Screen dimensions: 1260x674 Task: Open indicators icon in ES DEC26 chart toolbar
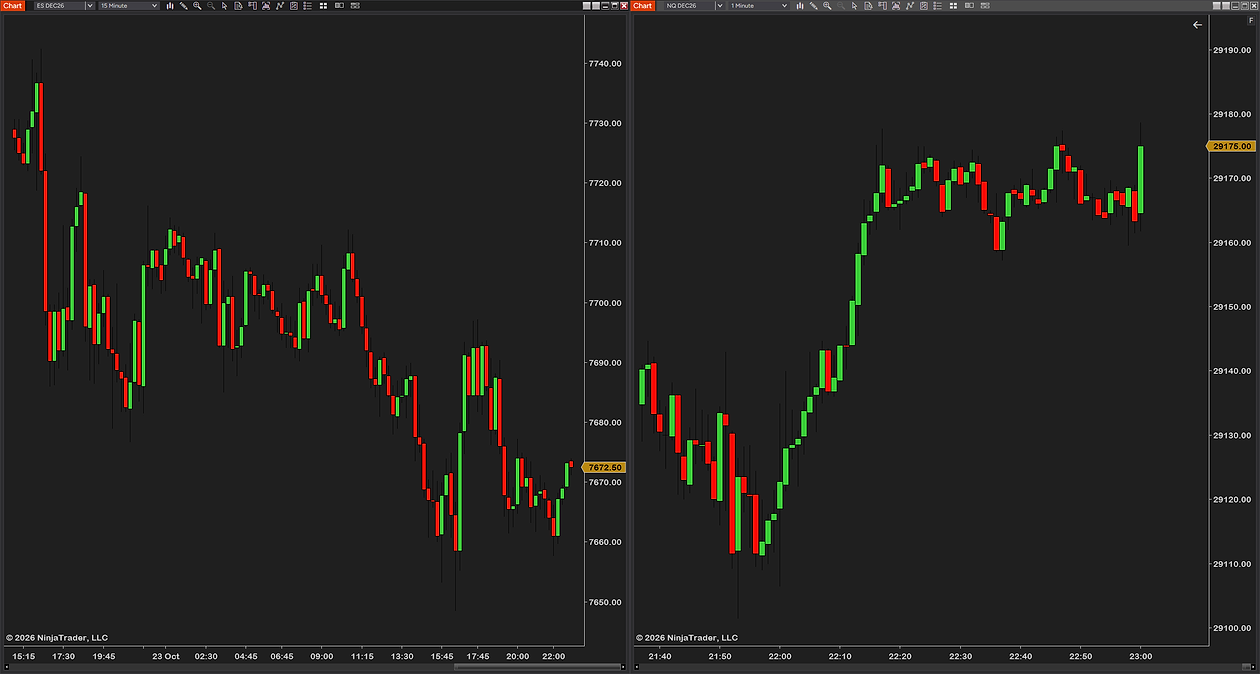(x=279, y=6)
